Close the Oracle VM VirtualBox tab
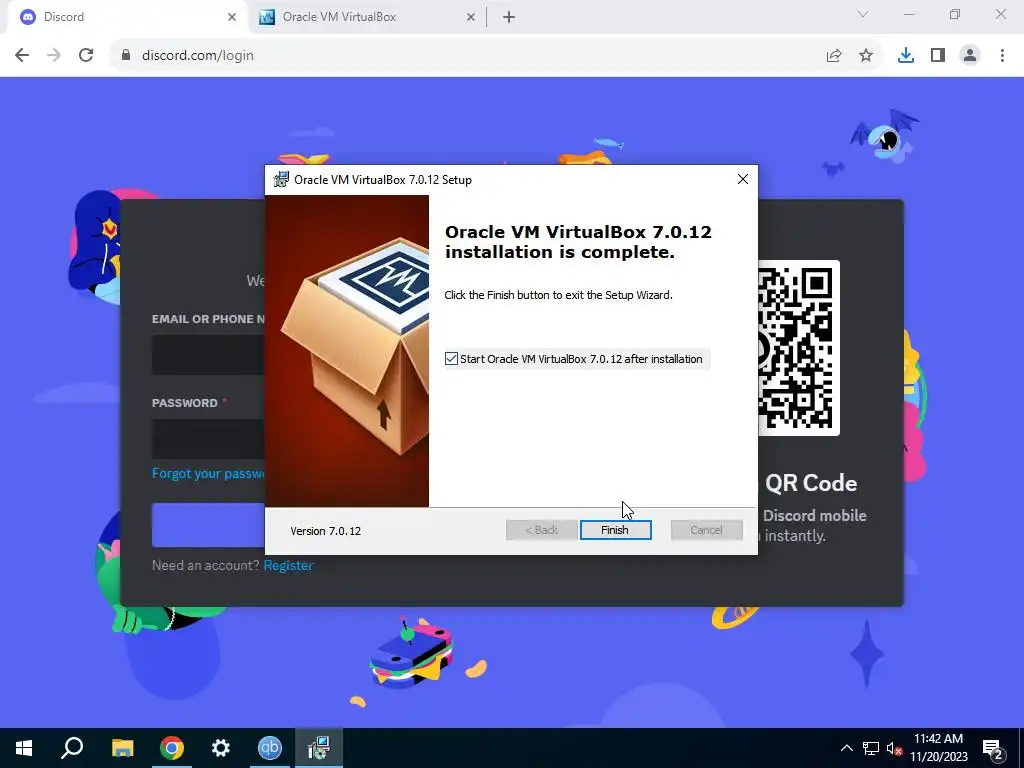Screen dimensions: 1024x768 point(470,17)
